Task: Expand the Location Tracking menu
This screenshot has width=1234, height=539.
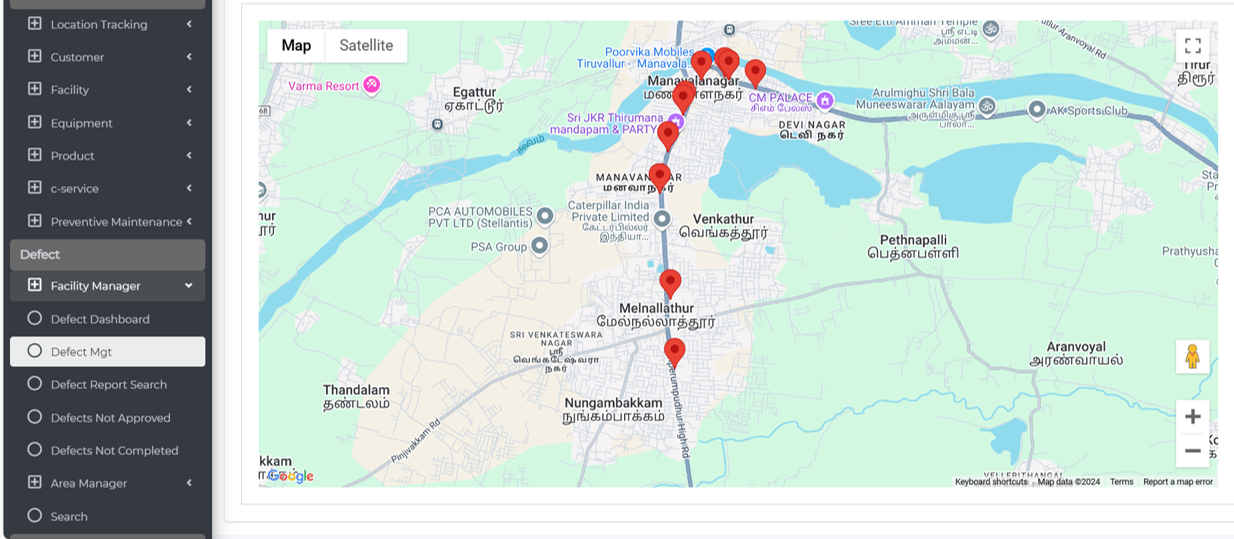Action: tap(107, 24)
